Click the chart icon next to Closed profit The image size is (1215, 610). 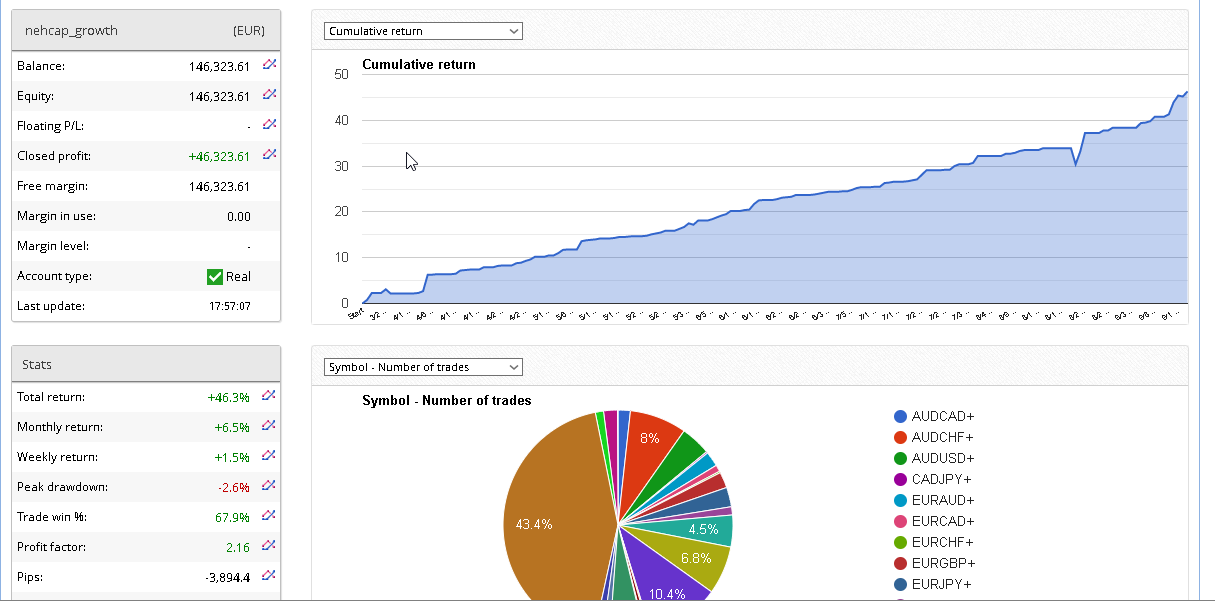(269, 155)
